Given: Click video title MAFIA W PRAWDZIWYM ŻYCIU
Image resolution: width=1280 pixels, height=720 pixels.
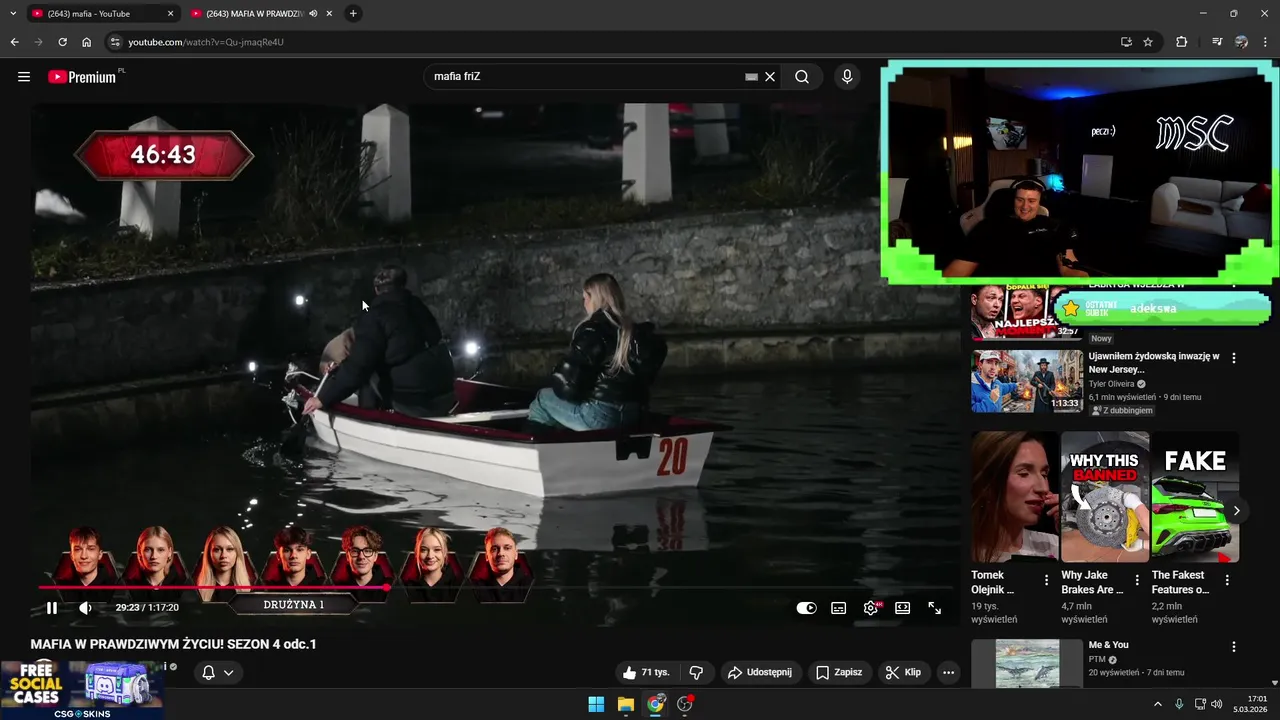Looking at the screenshot, I should coord(173,644).
